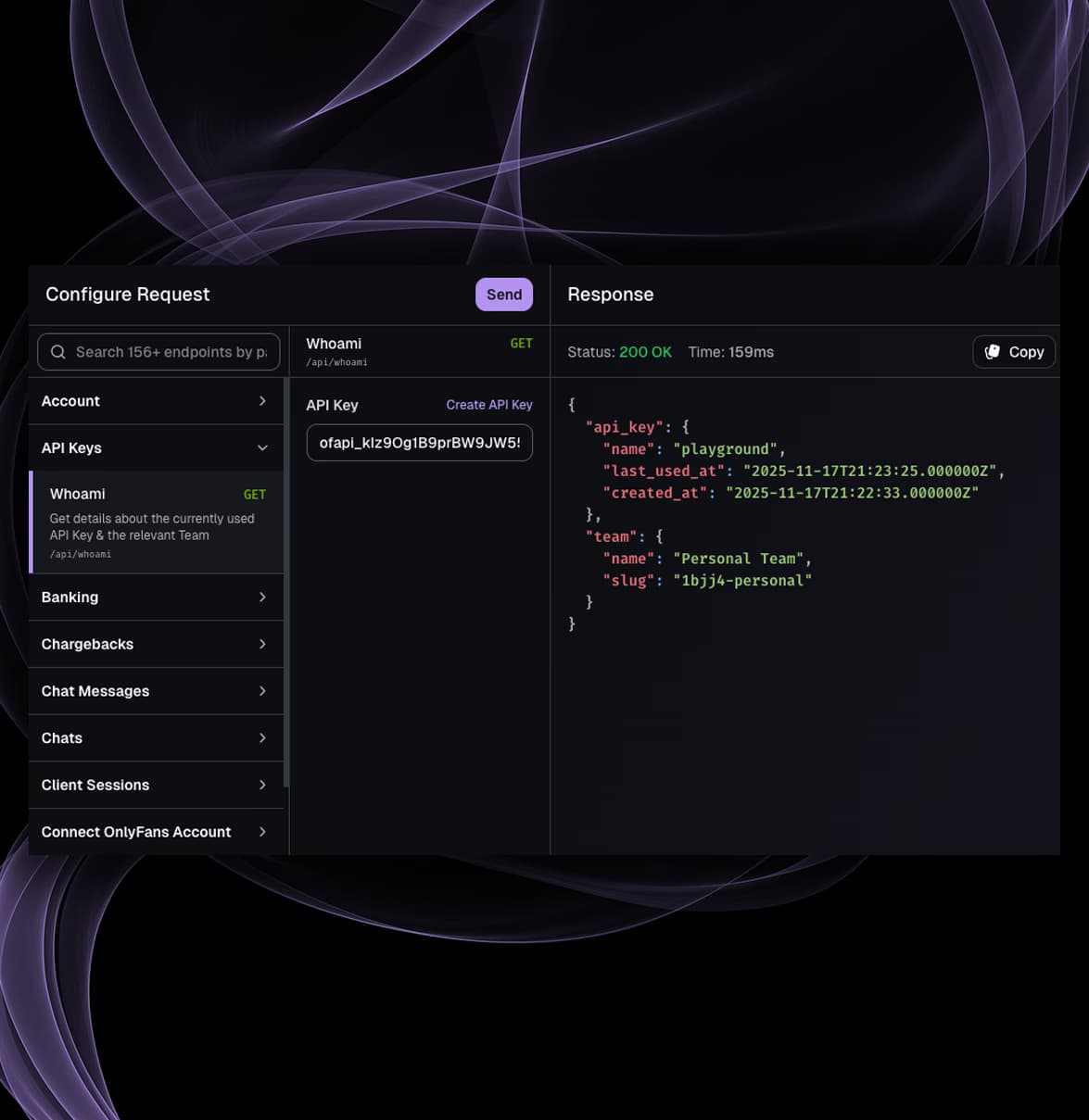Click the endpoint search box
The width and height of the screenshot is (1089, 1120).
tap(158, 352)
